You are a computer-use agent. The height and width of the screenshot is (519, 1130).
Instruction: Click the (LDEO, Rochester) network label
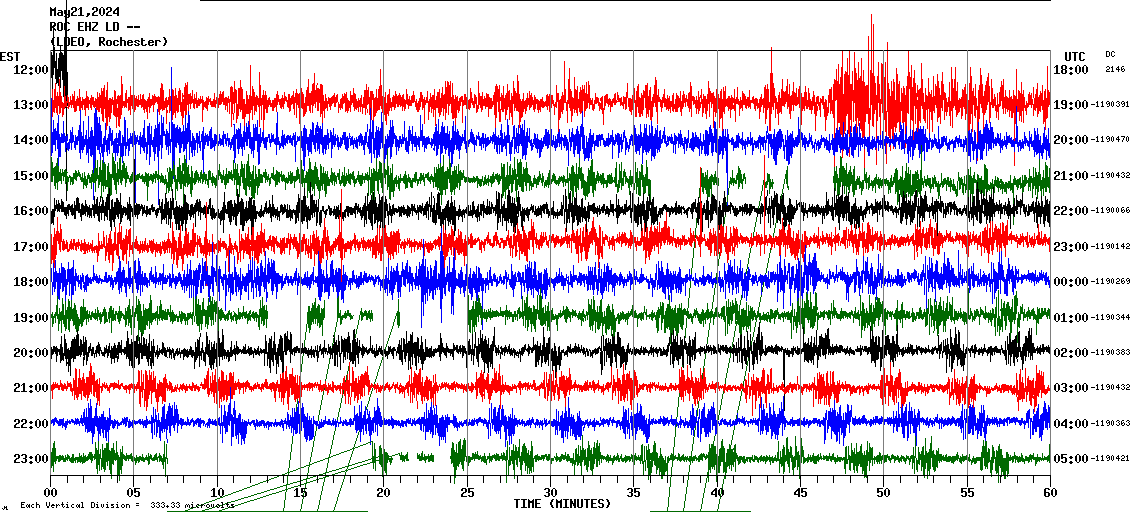tap(109, 42)
